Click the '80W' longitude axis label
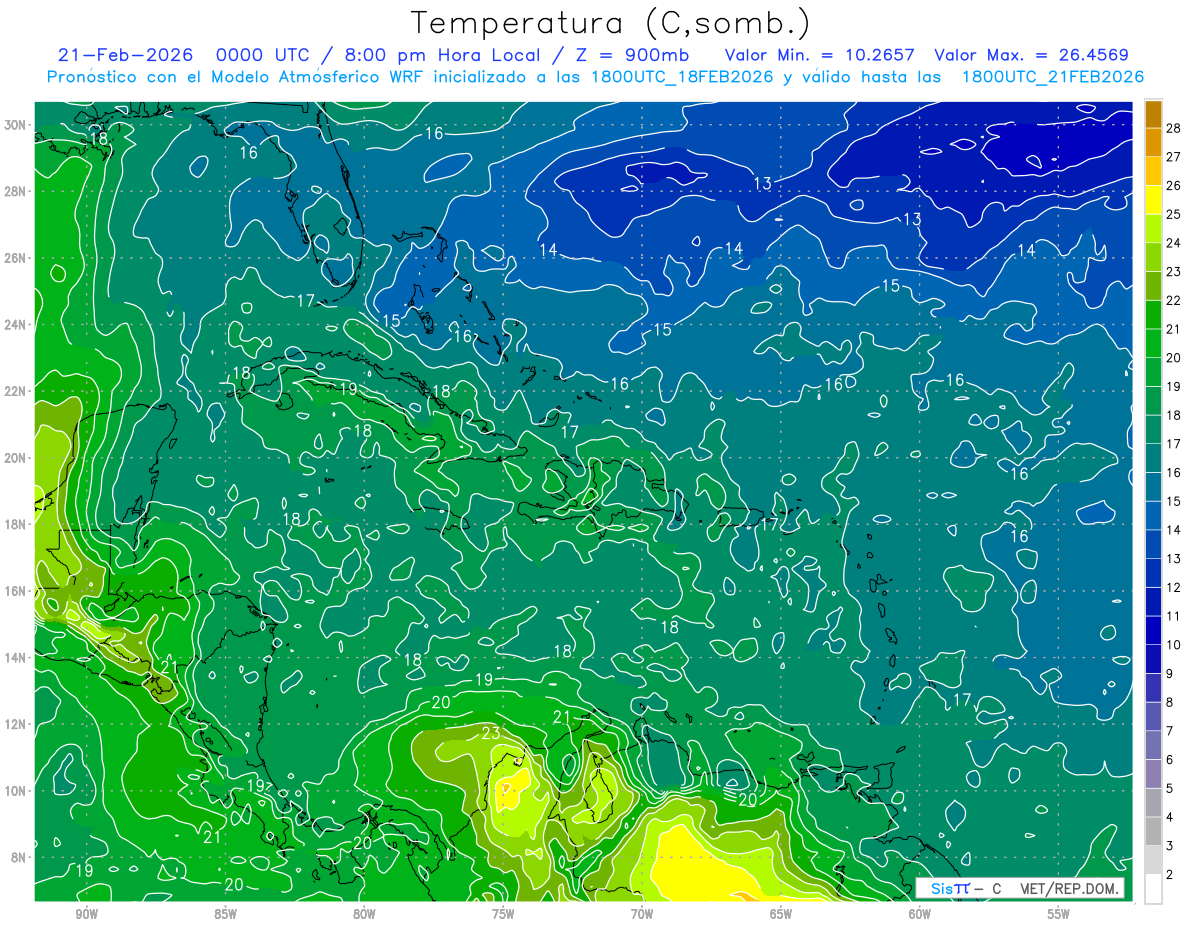This screenshot has height=927, width=1200. [x=364, y=914]
